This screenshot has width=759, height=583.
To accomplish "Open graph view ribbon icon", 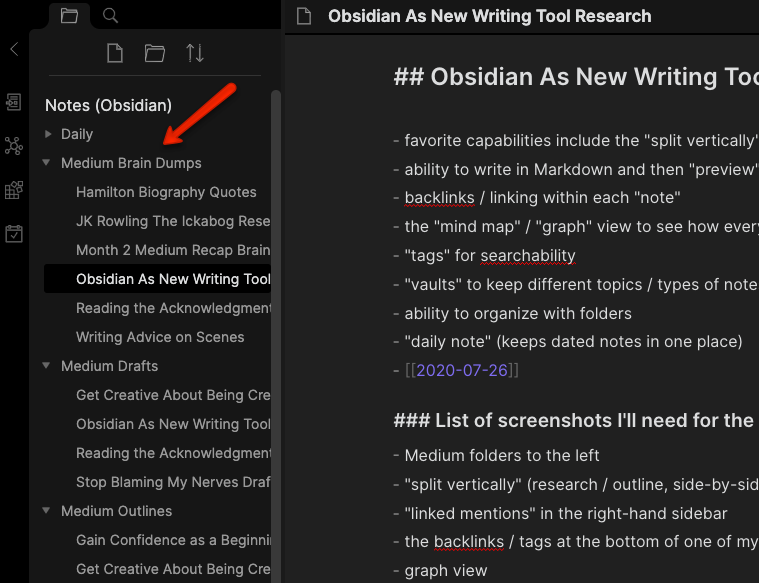I will click(14, 146).
